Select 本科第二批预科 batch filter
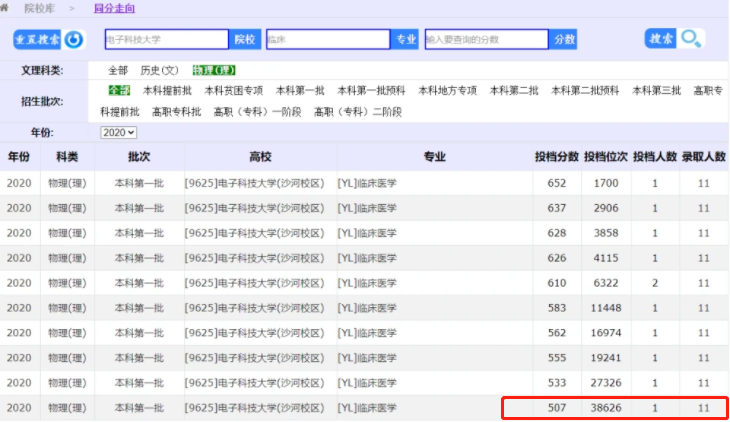The height and width of the screenshot is (422, 730). 585,90
